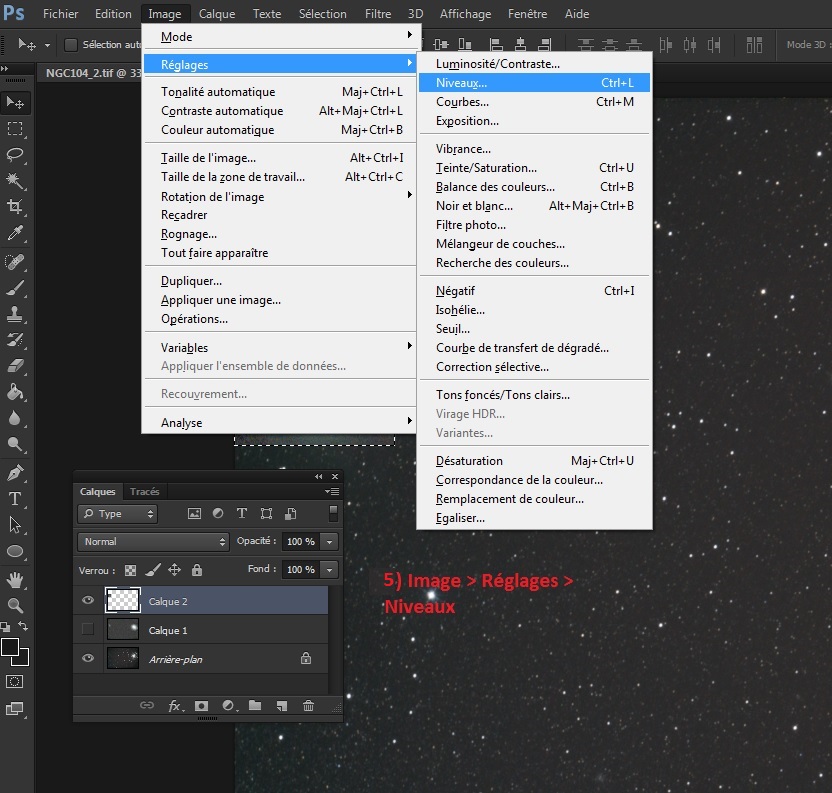Choose Courbes... in adjustments submenu
Screen dimensions: 832x793
click(x=534, y=102)
